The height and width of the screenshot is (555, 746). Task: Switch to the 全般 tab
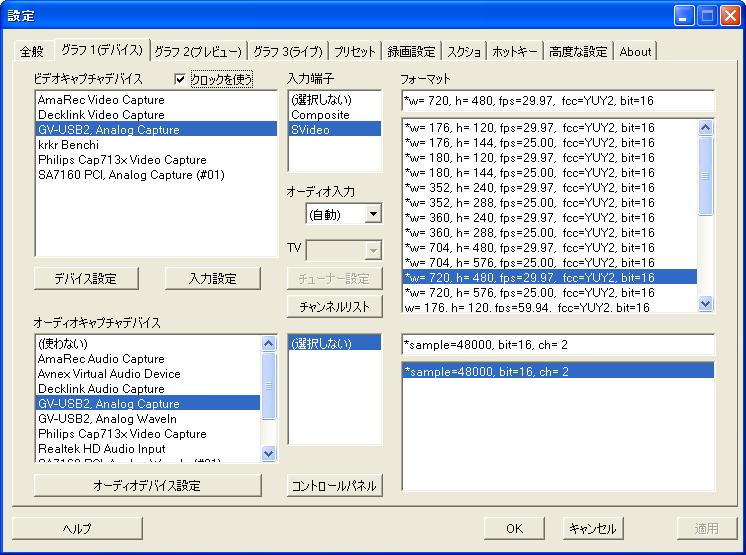click(x=32, y=51)
